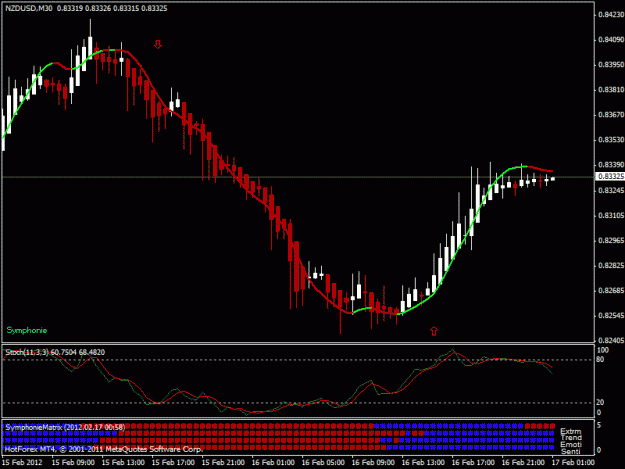The image size is (625, 469).
Task: Click the 16 Feb 21:00 time label
Action: tap(523, 463)
